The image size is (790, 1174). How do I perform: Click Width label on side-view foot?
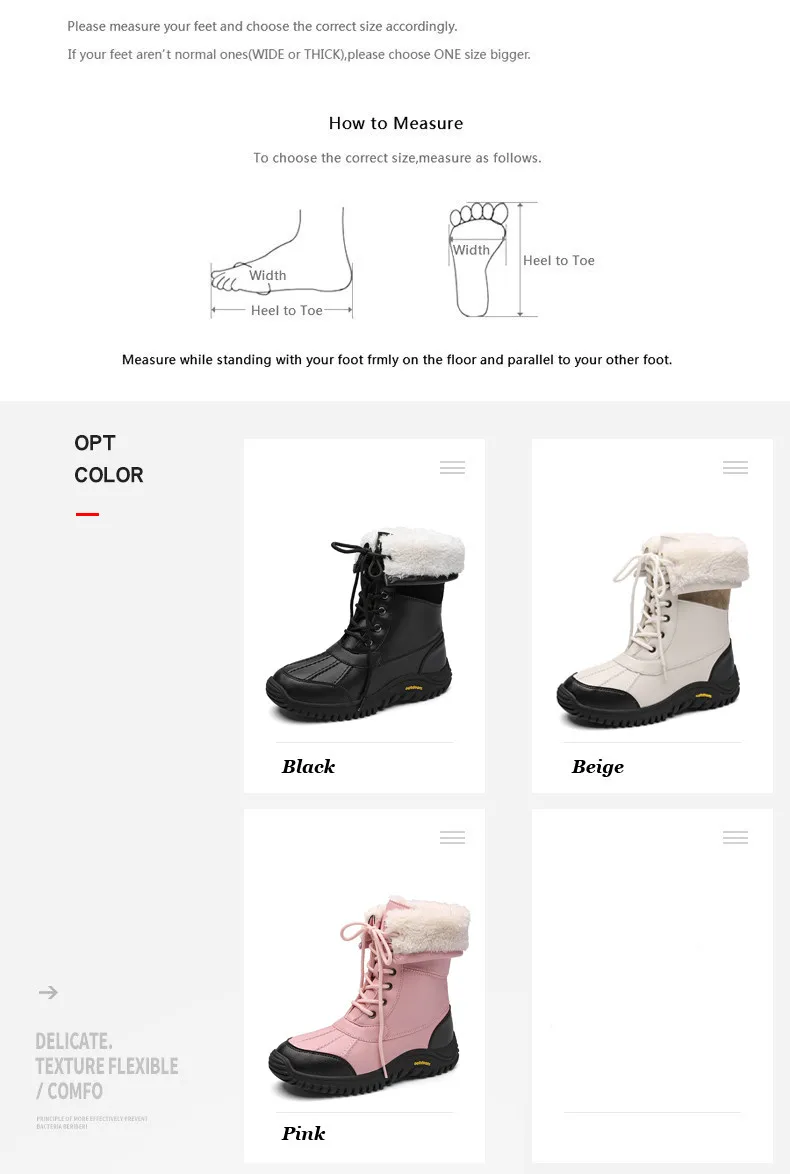pyautogui.click(x=267, y=276)
